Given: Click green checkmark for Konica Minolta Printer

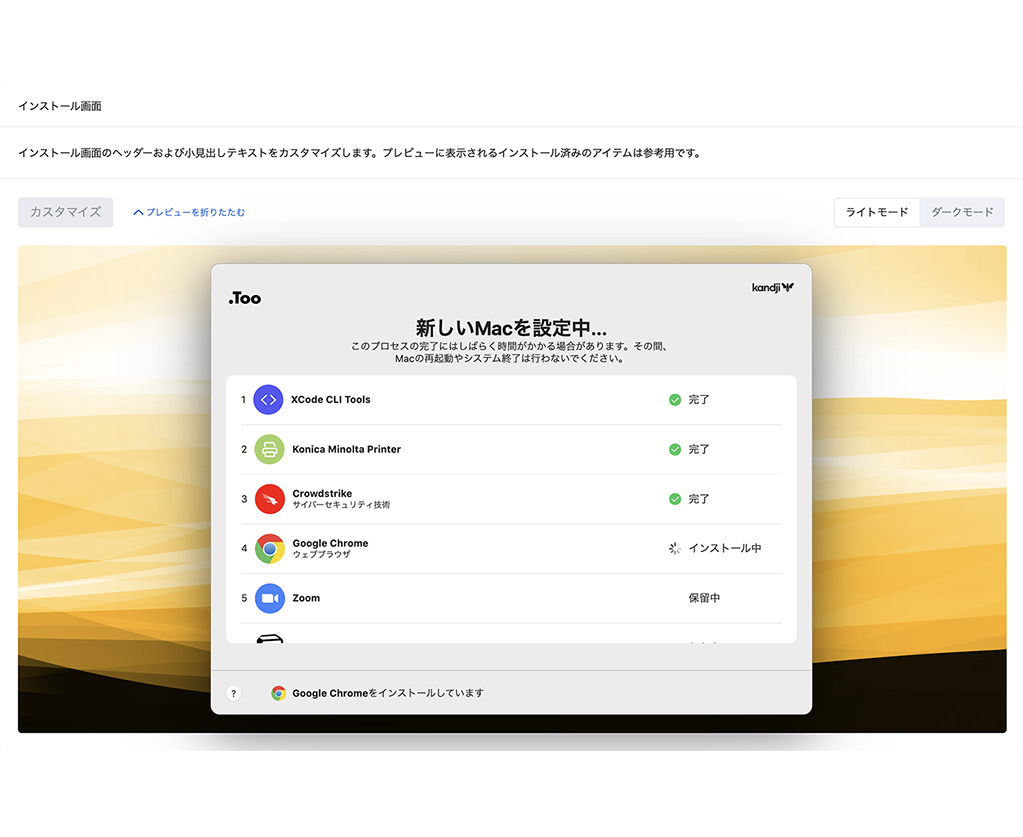Looking at the screenshot, I should click(x=675, y=449).
